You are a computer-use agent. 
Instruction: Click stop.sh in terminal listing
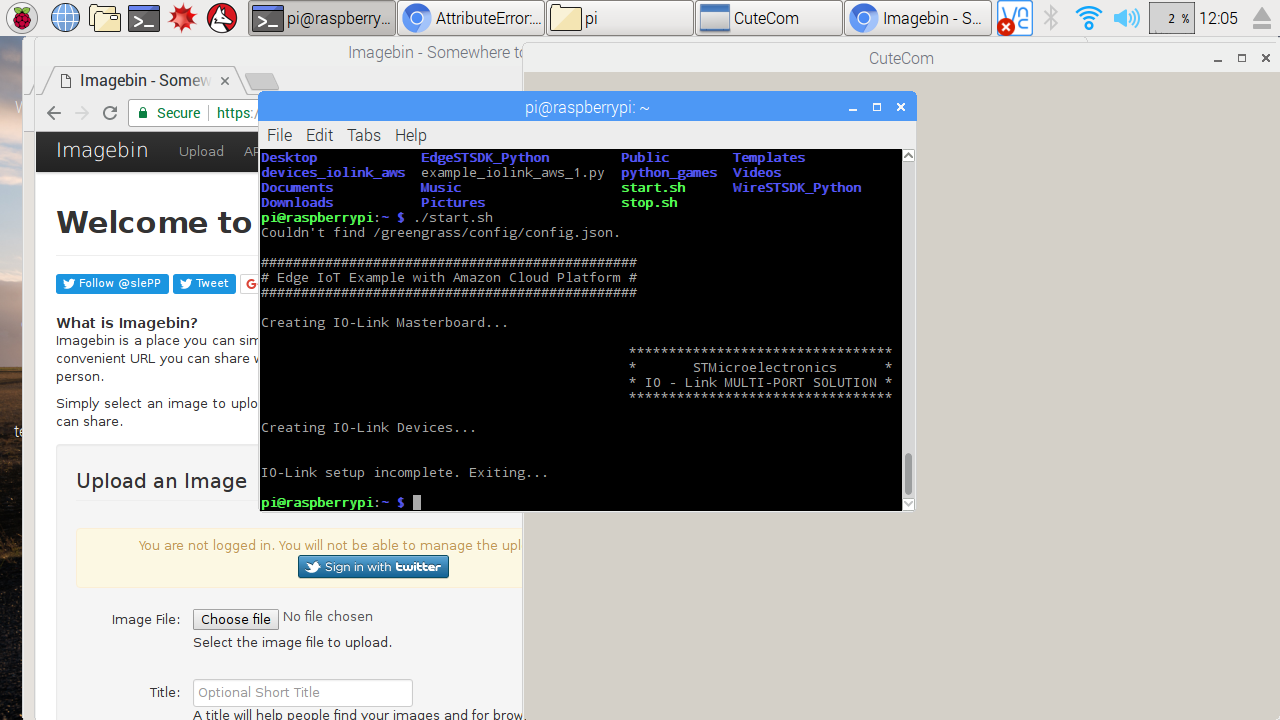point(649,202)
